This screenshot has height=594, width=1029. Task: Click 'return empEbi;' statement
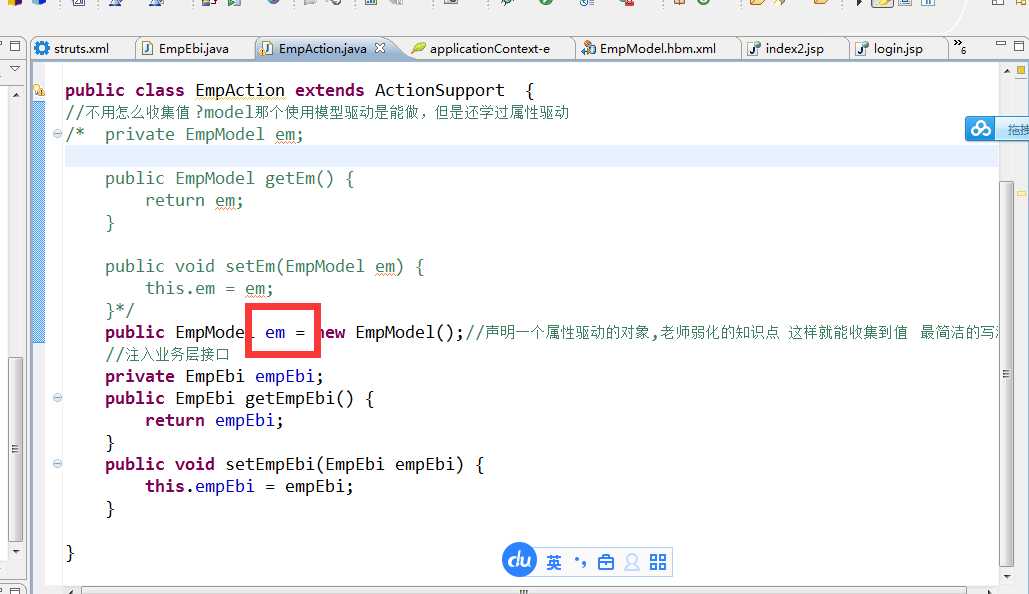[x=214, y=420]
